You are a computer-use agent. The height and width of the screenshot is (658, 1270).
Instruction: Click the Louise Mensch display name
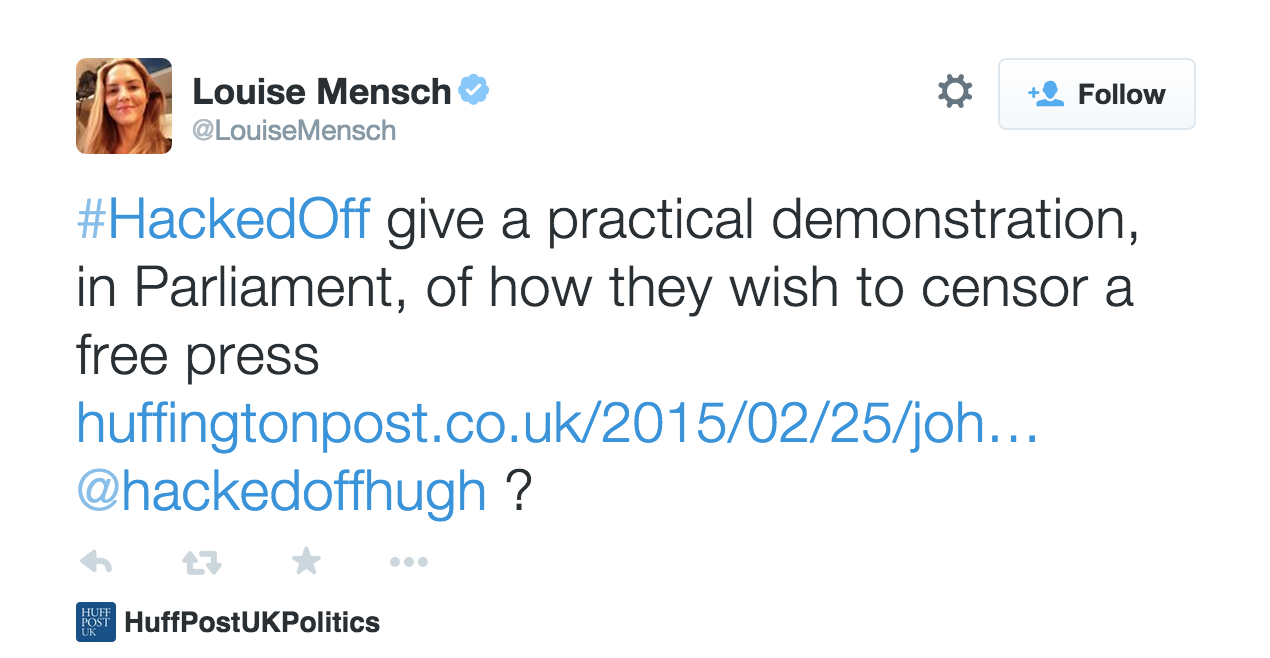(321, 92)
